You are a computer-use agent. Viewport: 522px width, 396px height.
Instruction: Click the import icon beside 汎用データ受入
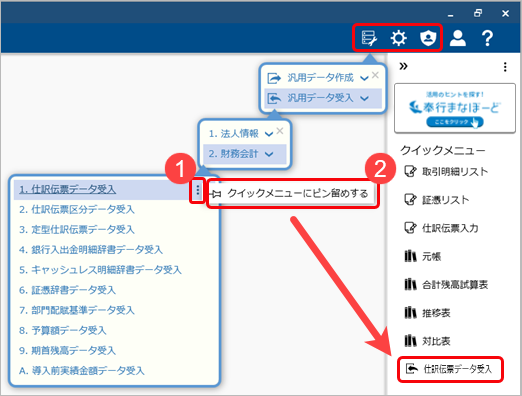point(274,98)
